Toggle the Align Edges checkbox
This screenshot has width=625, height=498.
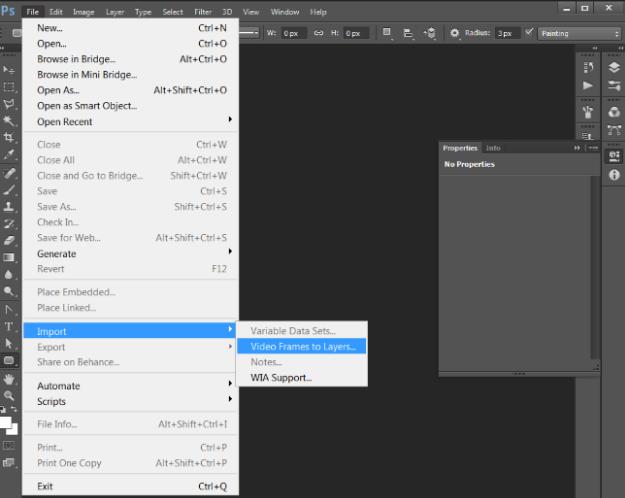[529, 33]
